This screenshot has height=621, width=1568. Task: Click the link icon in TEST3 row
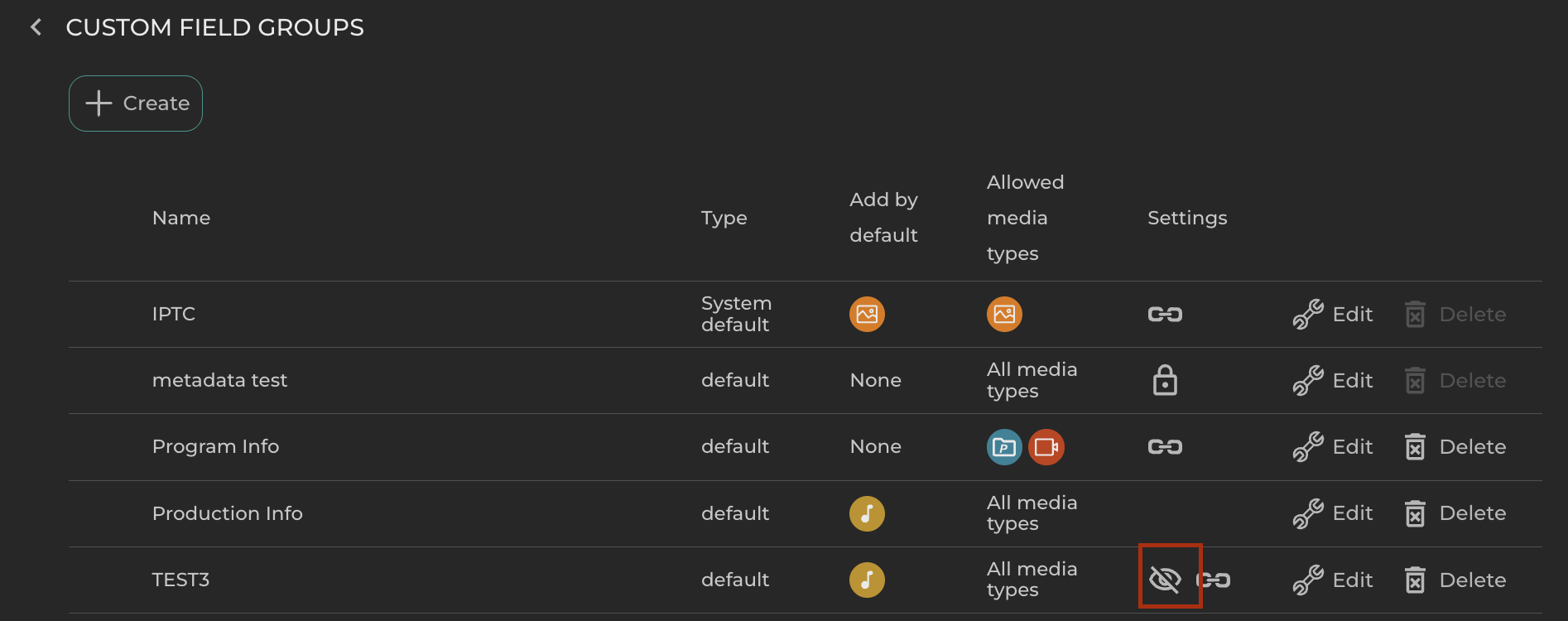1214,580
